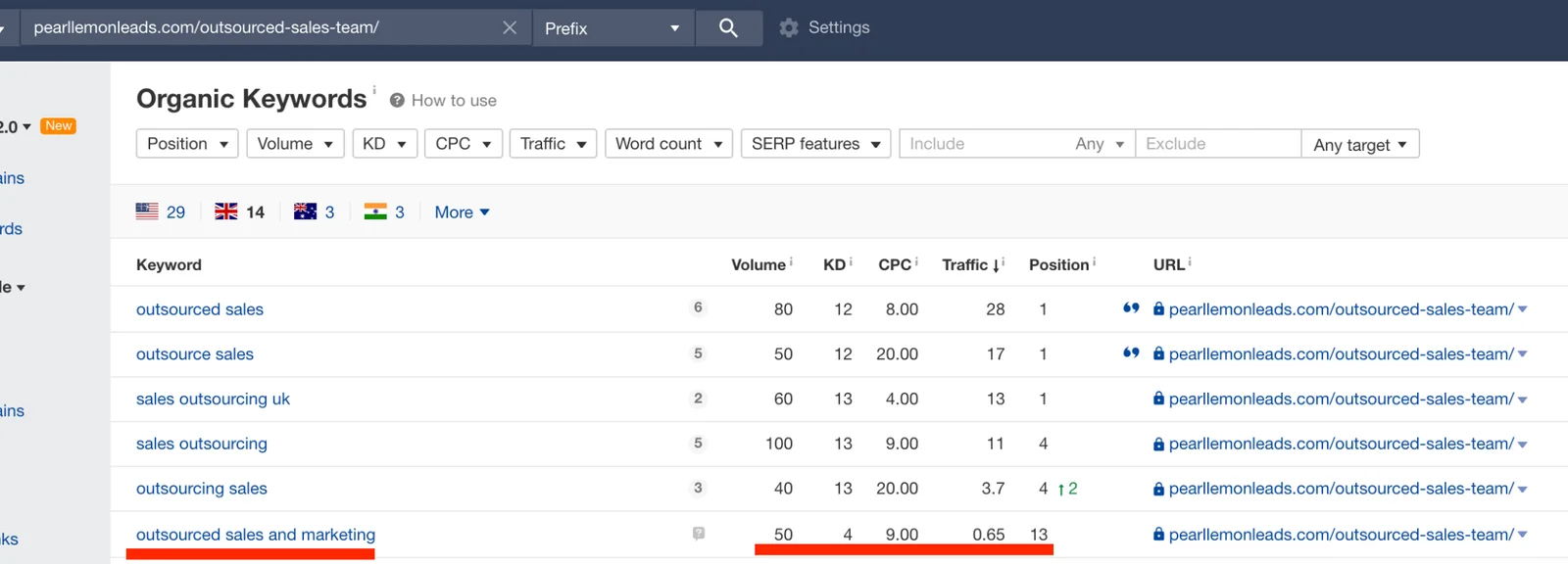Click the URL search input field
This screenshot has height=564, width=1568.
[x=263, y=27]
